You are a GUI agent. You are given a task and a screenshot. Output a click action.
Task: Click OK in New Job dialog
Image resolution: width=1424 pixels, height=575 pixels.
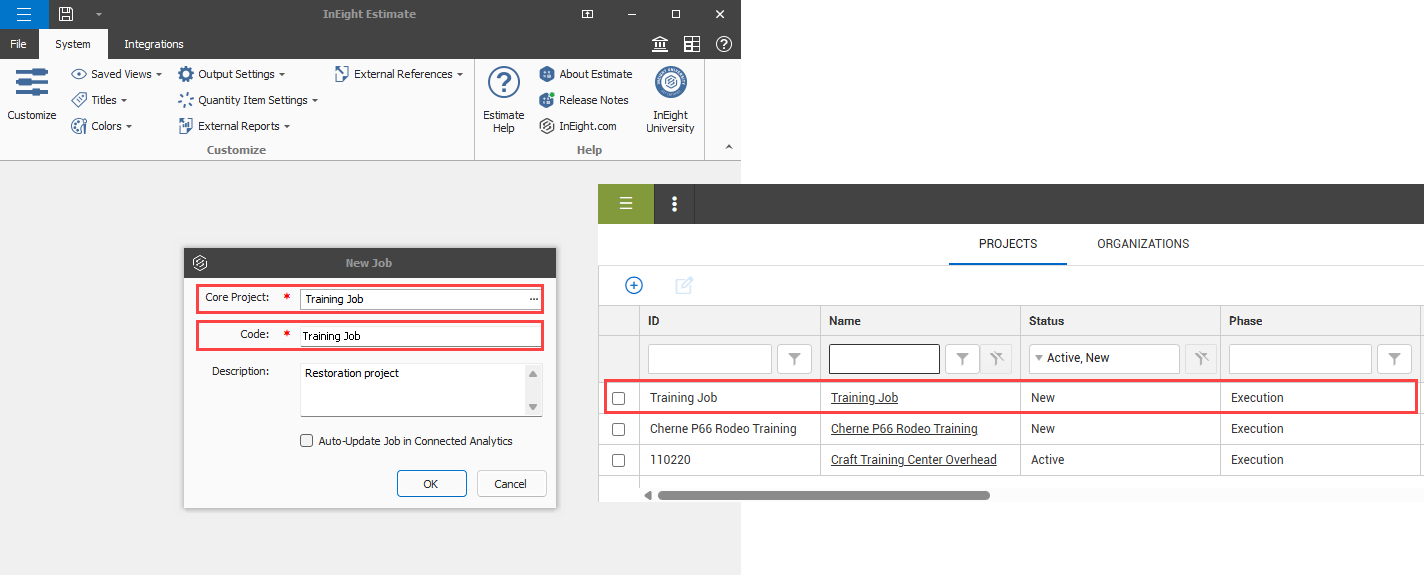click(431, 484)
